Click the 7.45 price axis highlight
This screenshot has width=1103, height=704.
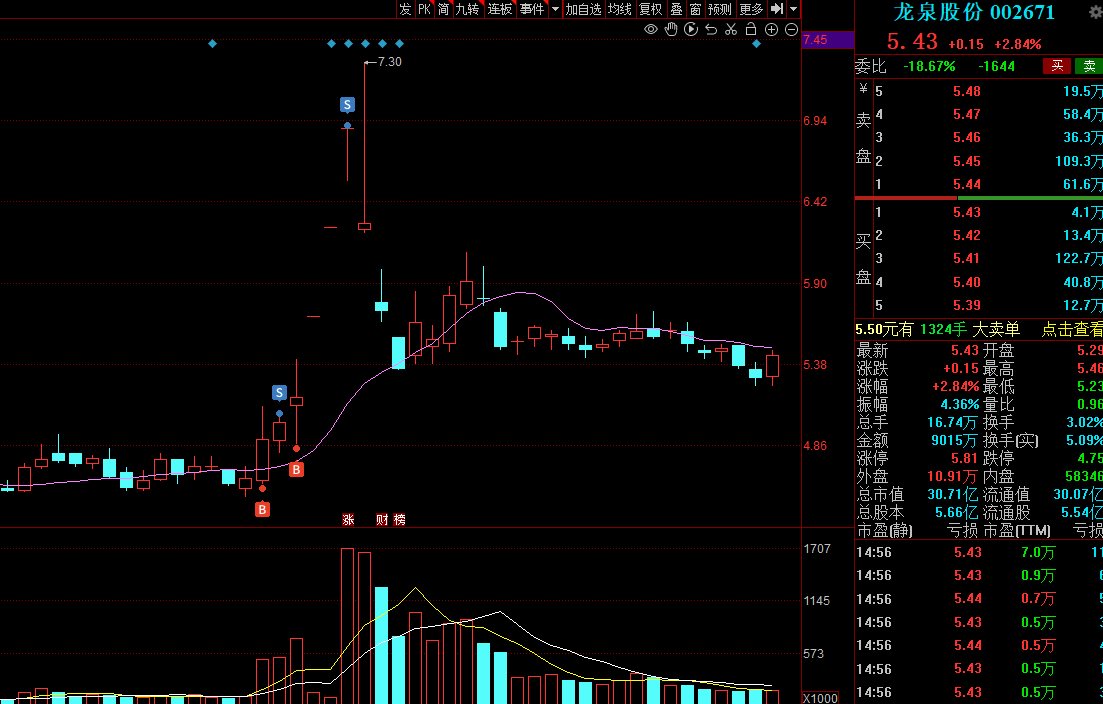828,39
